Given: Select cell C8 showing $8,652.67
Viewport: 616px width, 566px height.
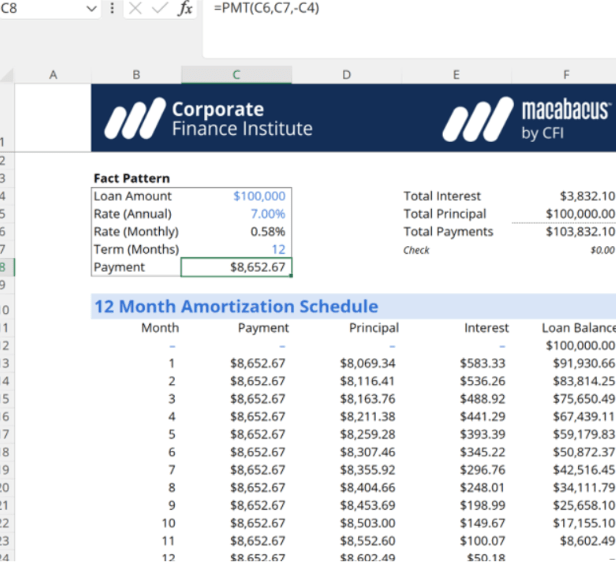Looking at the screenshot, I should point(236,267).
